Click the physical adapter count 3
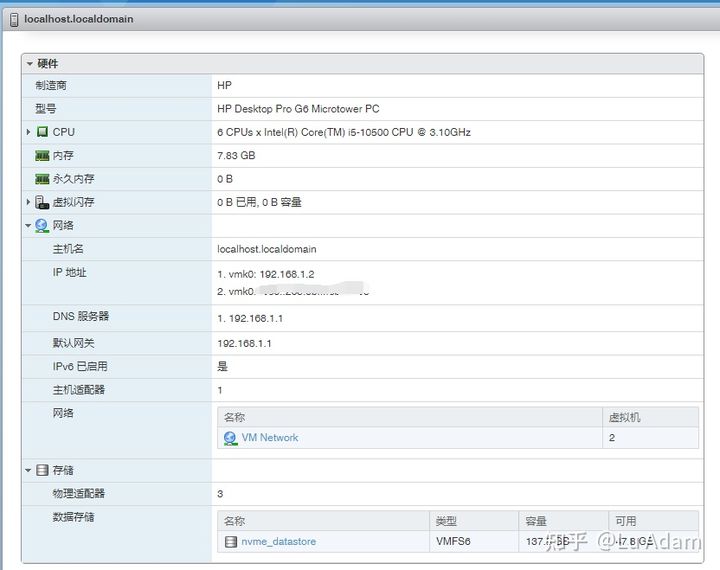The height and width of the screenshot is (570, 720). coord(220,494)
